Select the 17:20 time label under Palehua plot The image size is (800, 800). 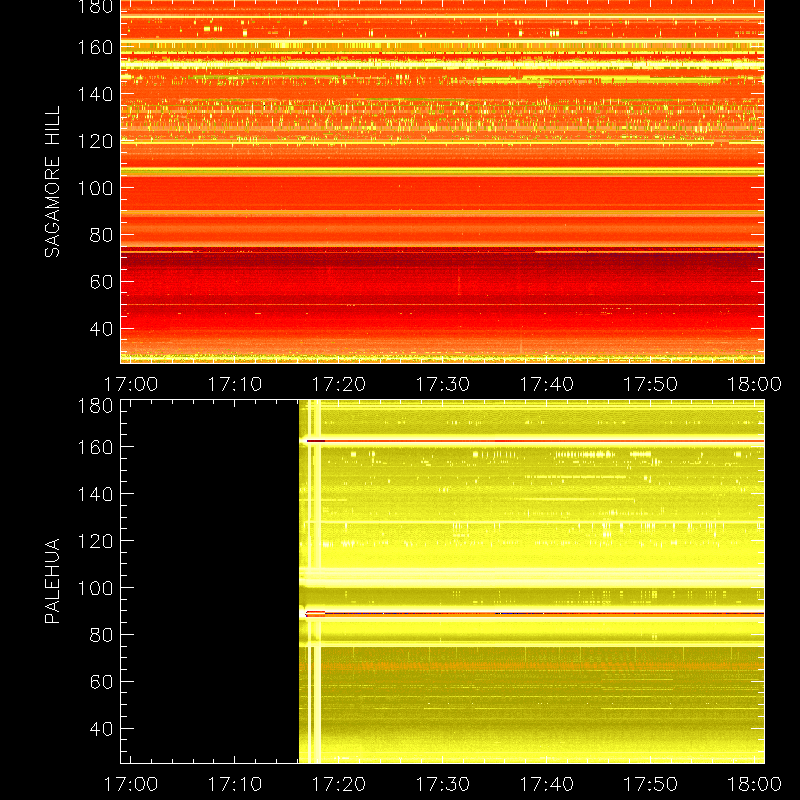[x=339, y=784]
